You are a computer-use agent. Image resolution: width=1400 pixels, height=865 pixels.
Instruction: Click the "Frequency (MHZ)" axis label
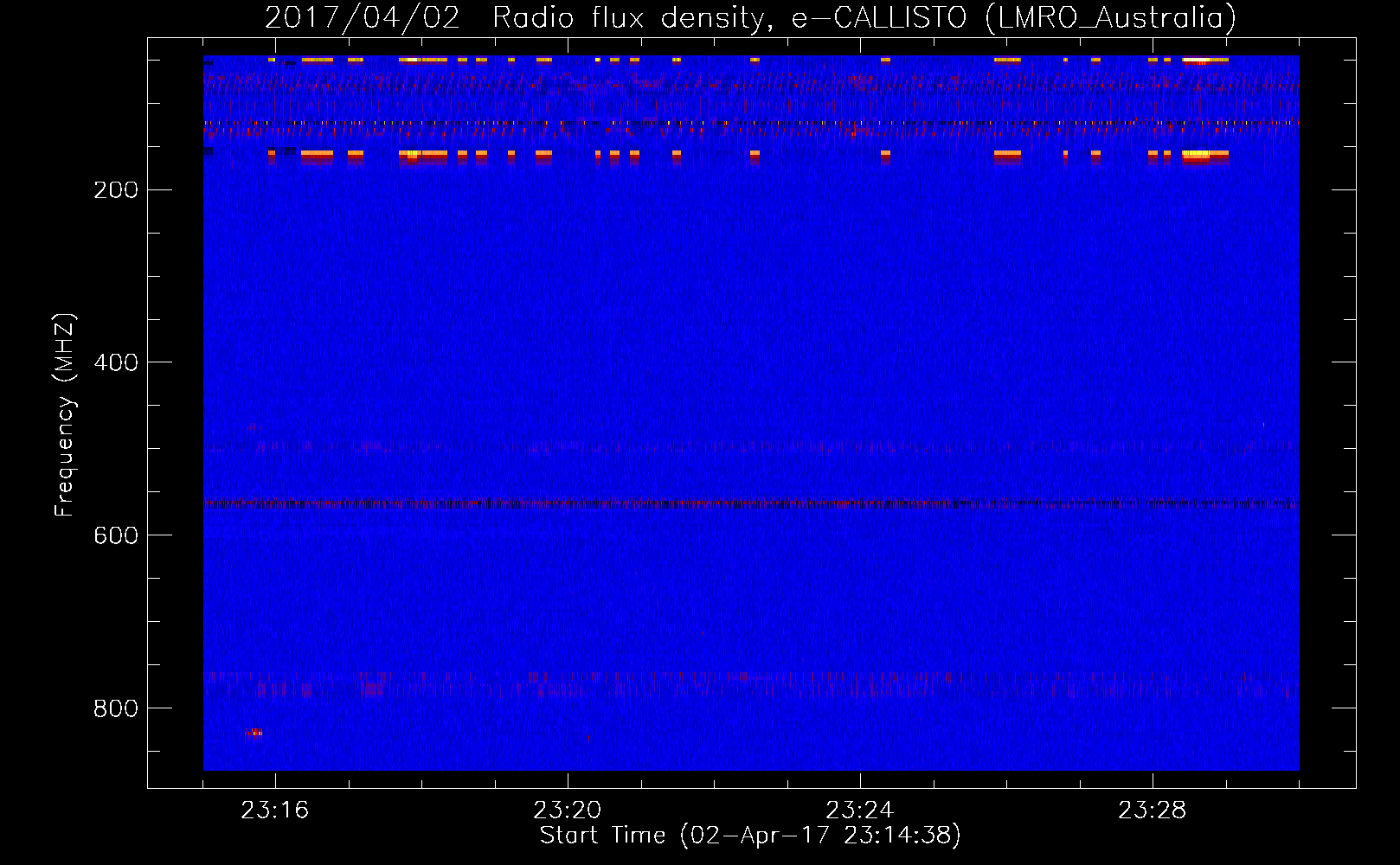pyautogui.click(x=65, y=415)
